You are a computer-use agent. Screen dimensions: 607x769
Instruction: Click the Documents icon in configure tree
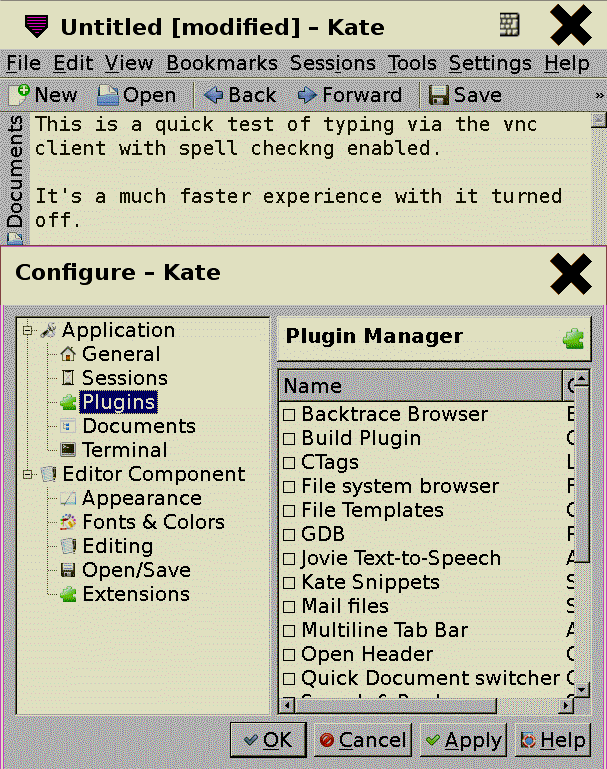(68, 426)
